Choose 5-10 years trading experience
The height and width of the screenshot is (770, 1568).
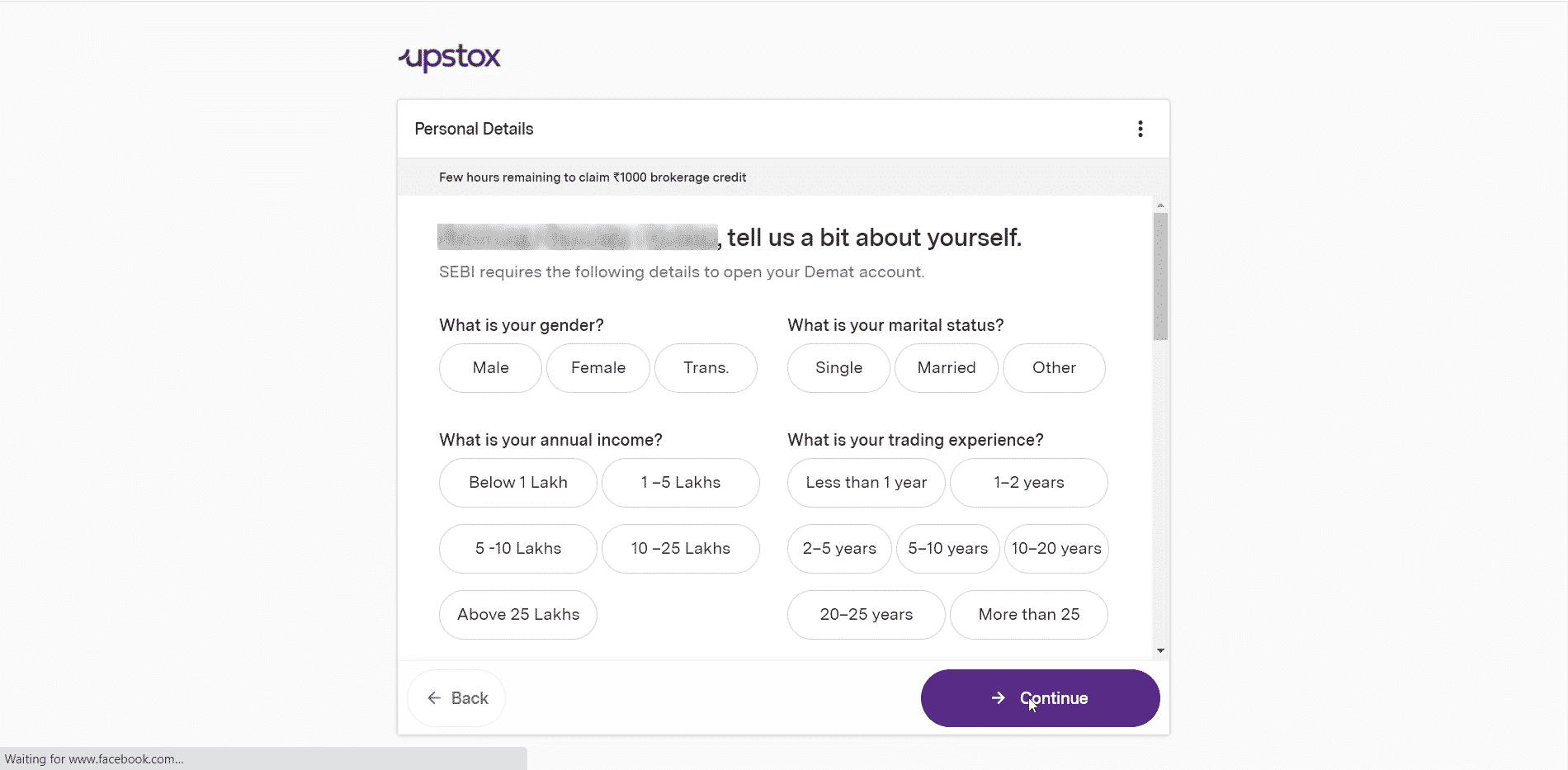[947, 549]
